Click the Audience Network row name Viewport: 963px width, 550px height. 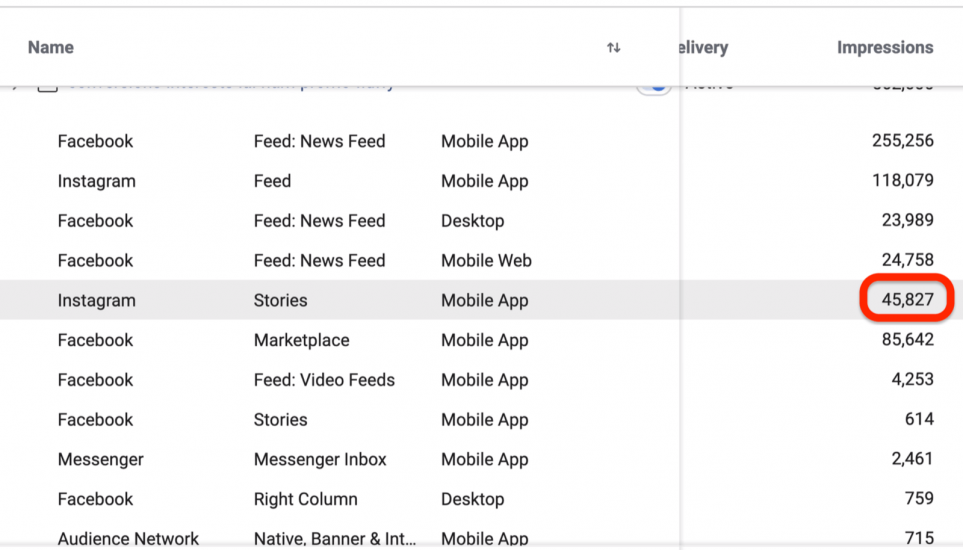tap(128, 539)
